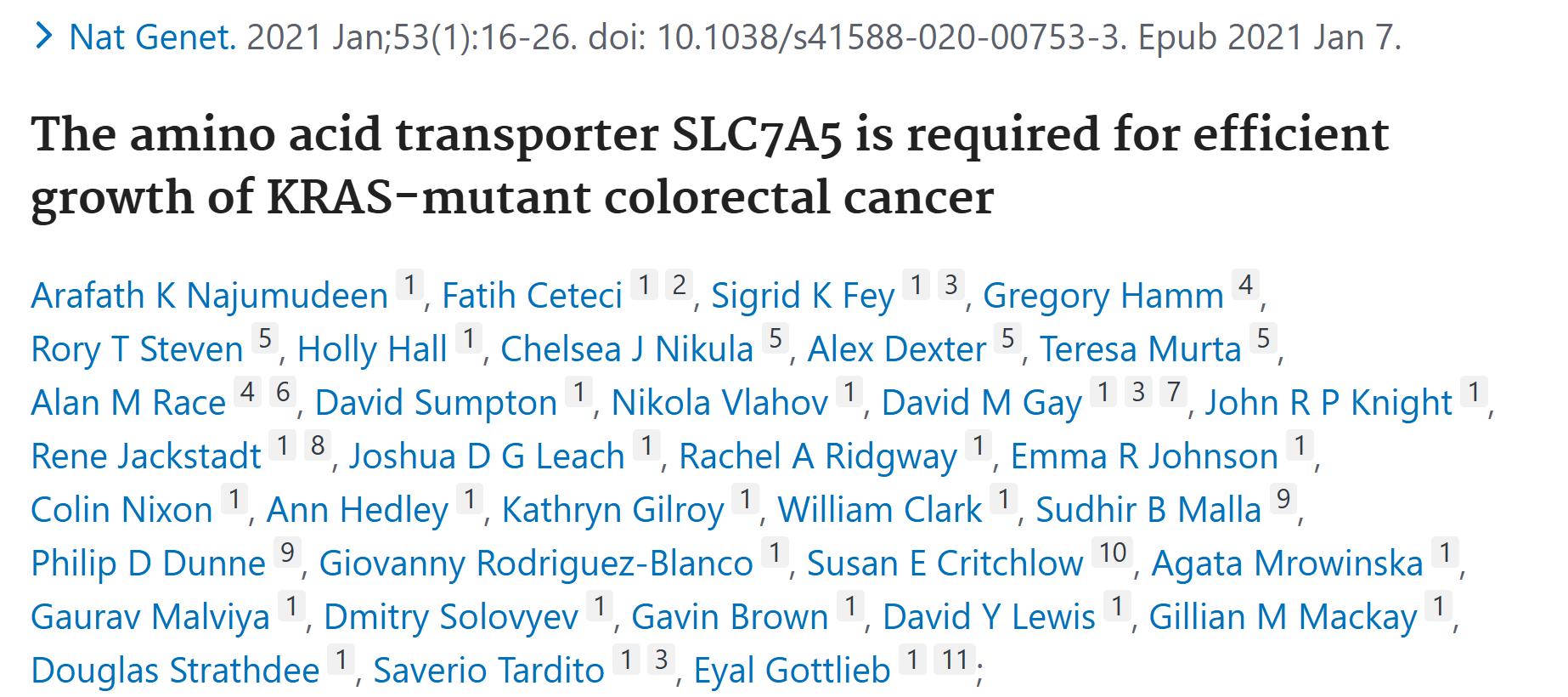Image resolution: width=1568 pixels, height=697 pixels.
Task: Click affiliation 10 beside Susan E Critchlow
Action: click(1112, 552)
